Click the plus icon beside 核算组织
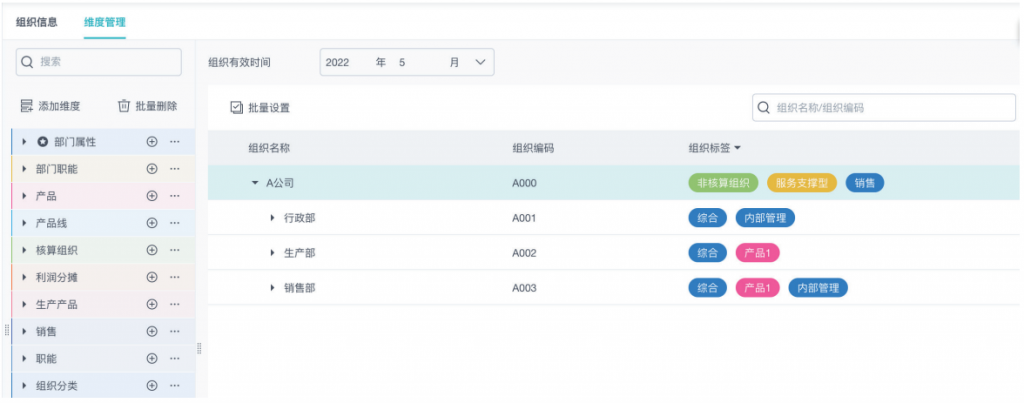The width and height of the screenshot is (1024, 403). click(152, 250)
